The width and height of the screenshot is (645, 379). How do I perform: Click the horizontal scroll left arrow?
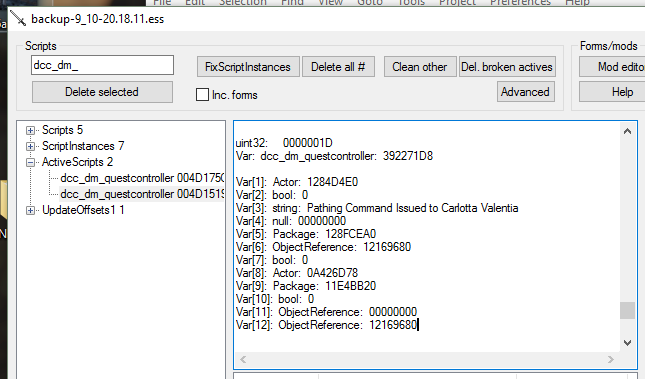[243, 360]
